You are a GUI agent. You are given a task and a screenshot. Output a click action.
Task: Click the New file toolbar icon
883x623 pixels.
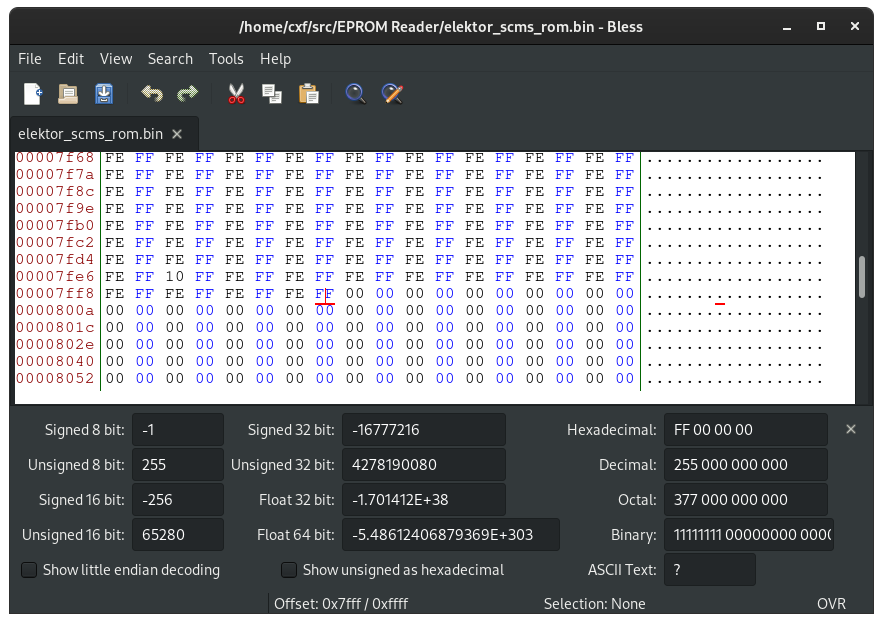tap(33, 94)
